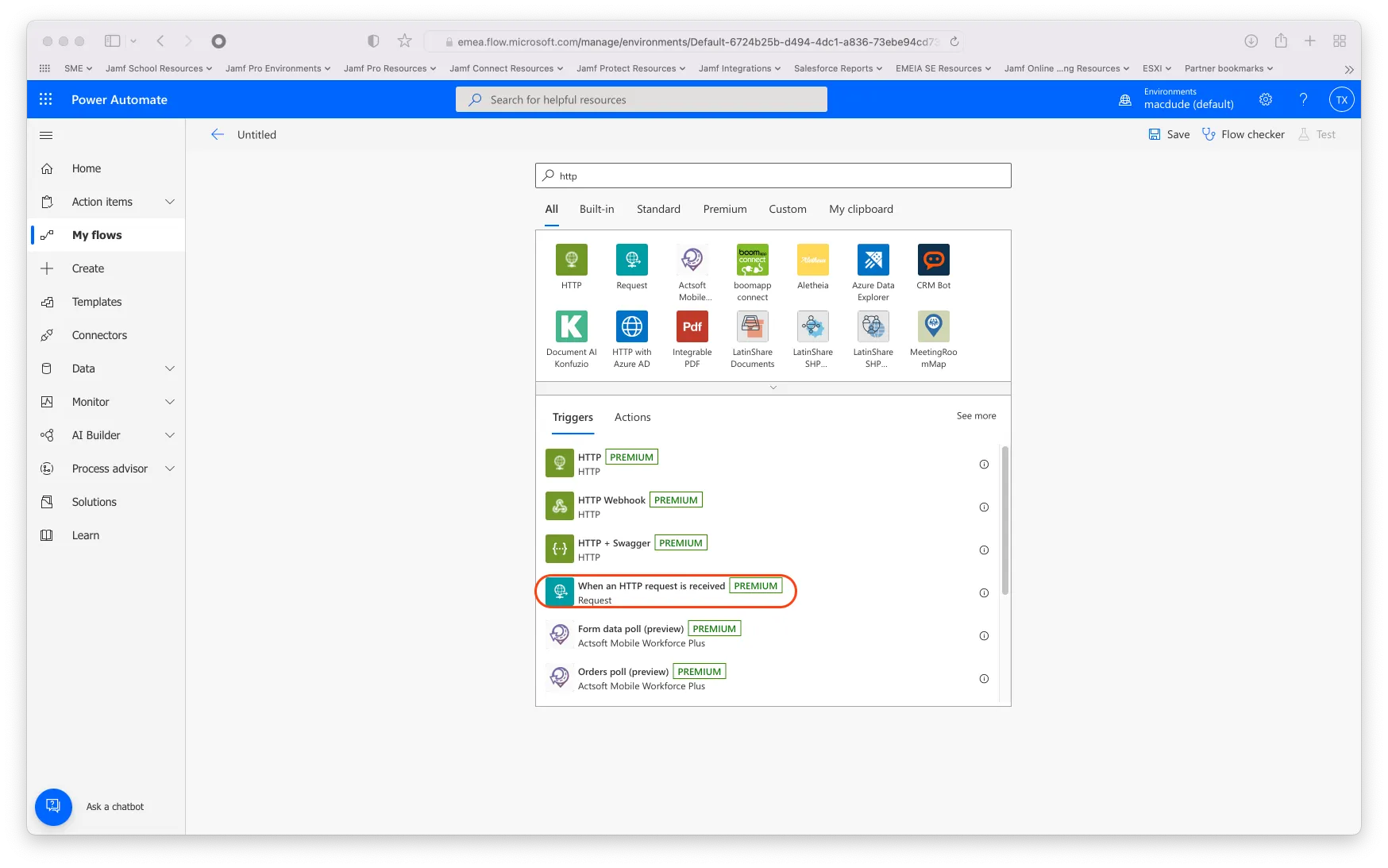Run Flow checker
The width and height of the screenshot is (1388, 868).
pyautogui.click(x=1243, y=134)
